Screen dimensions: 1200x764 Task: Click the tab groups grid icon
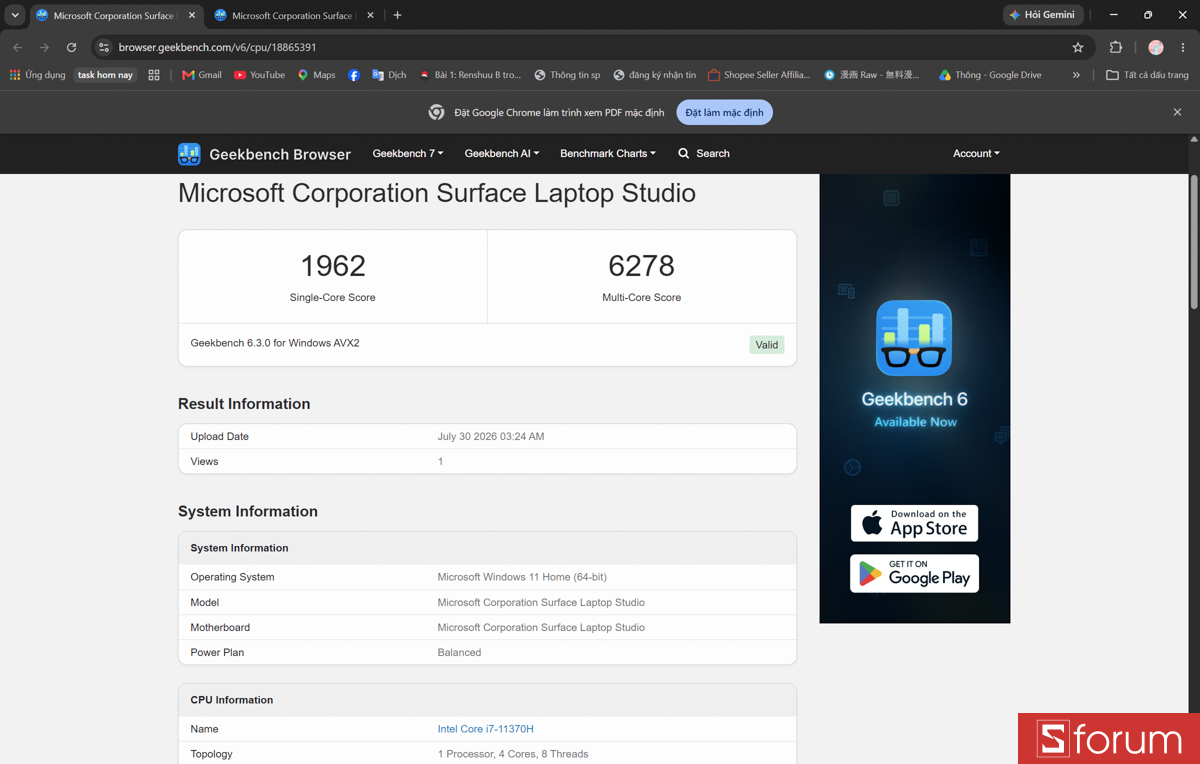click(x=154, y=75)
